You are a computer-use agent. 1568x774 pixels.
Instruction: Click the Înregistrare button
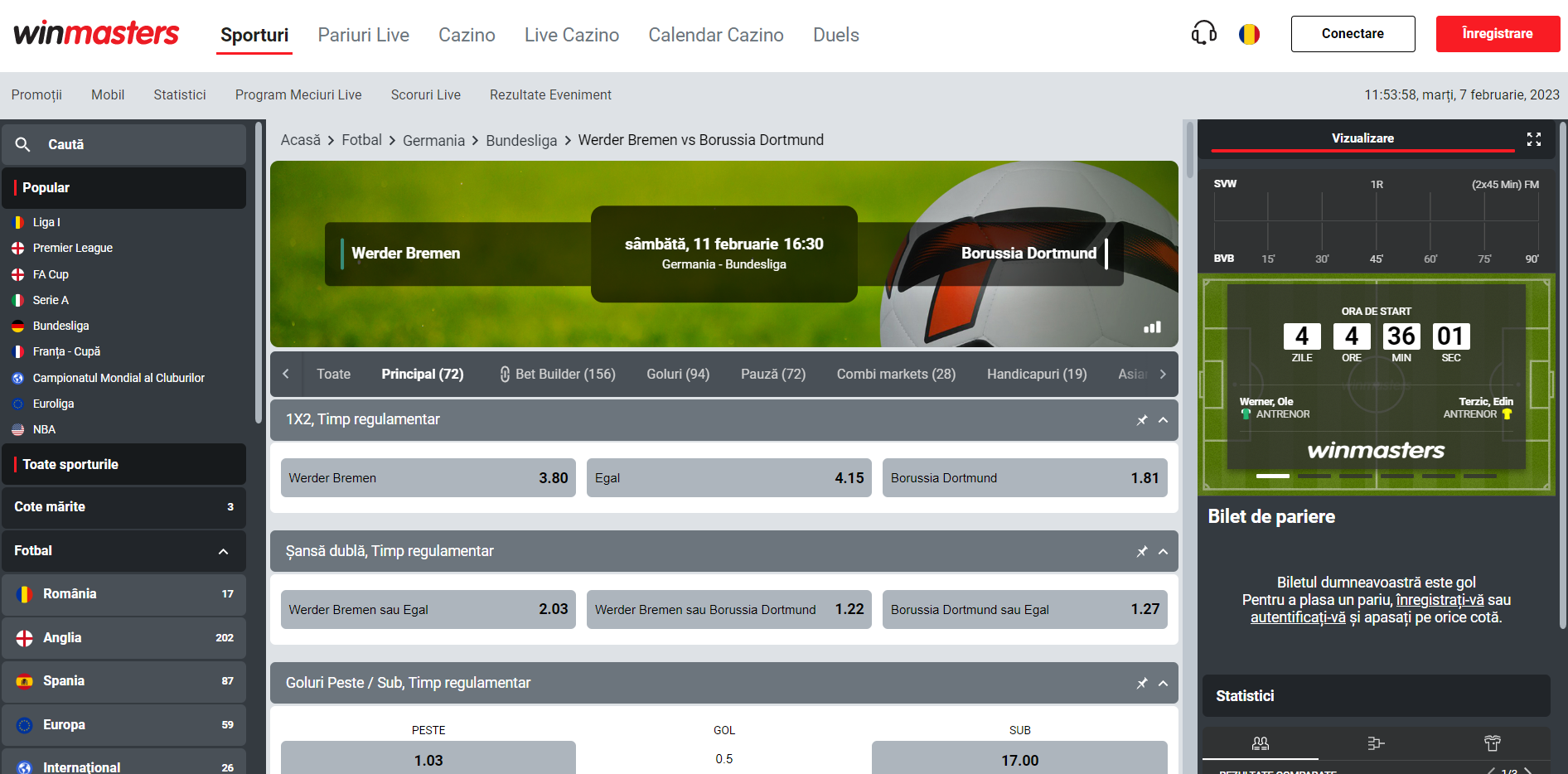point(1498,34)
